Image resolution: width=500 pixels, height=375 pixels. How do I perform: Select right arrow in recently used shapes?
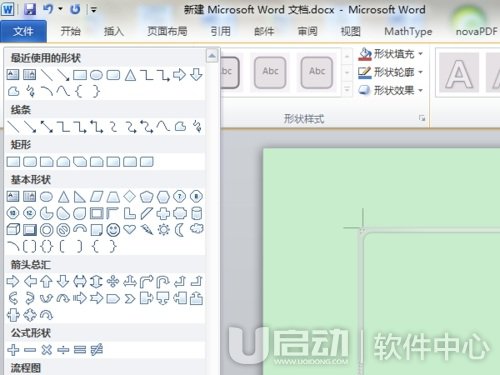pos(179,75)
